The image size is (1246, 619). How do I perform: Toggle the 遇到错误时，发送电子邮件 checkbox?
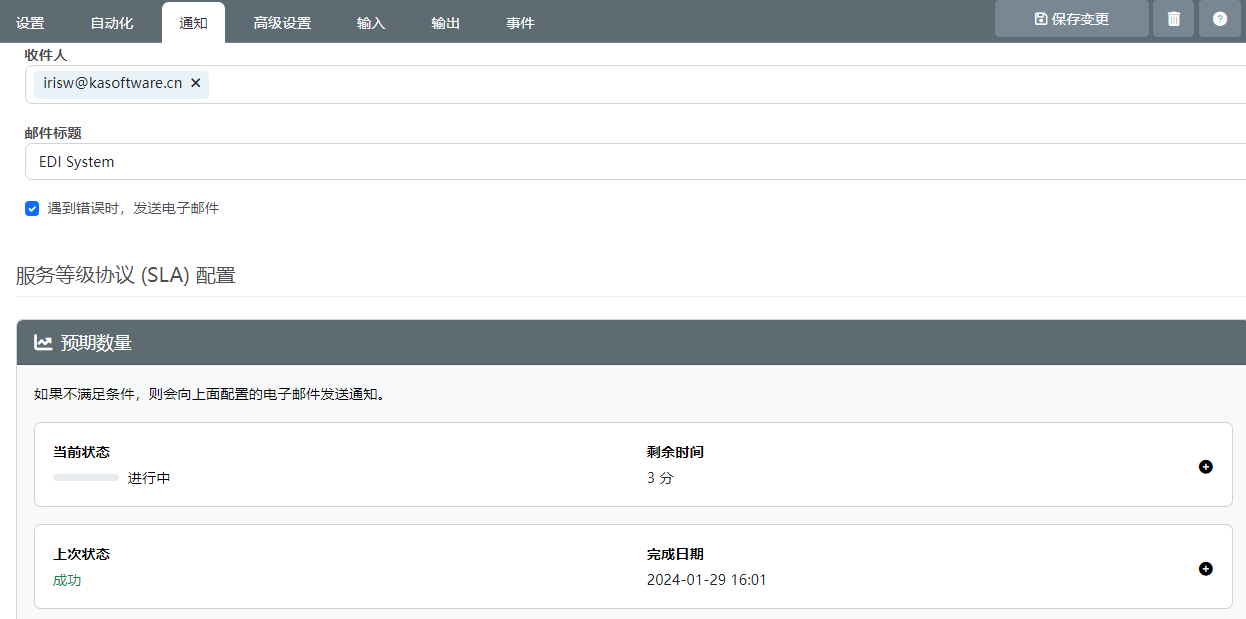click(x=32, y=209)
